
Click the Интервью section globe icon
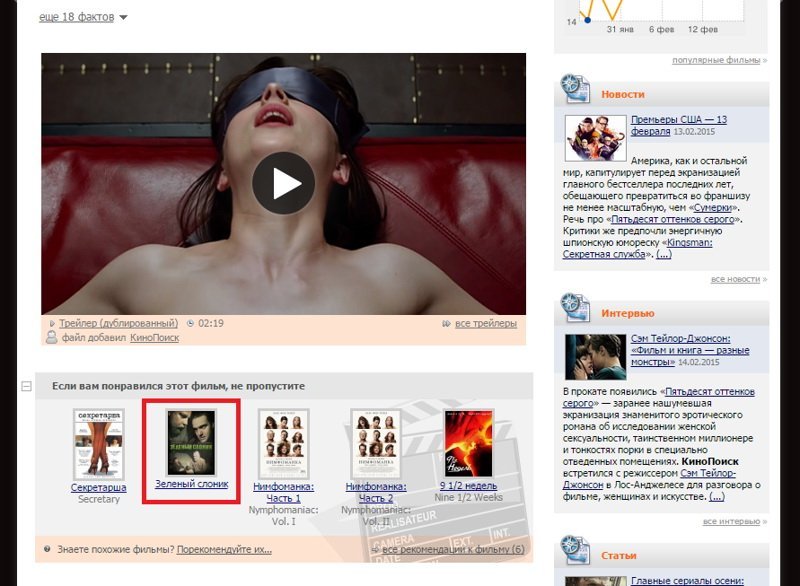click(x=576, y=311)
